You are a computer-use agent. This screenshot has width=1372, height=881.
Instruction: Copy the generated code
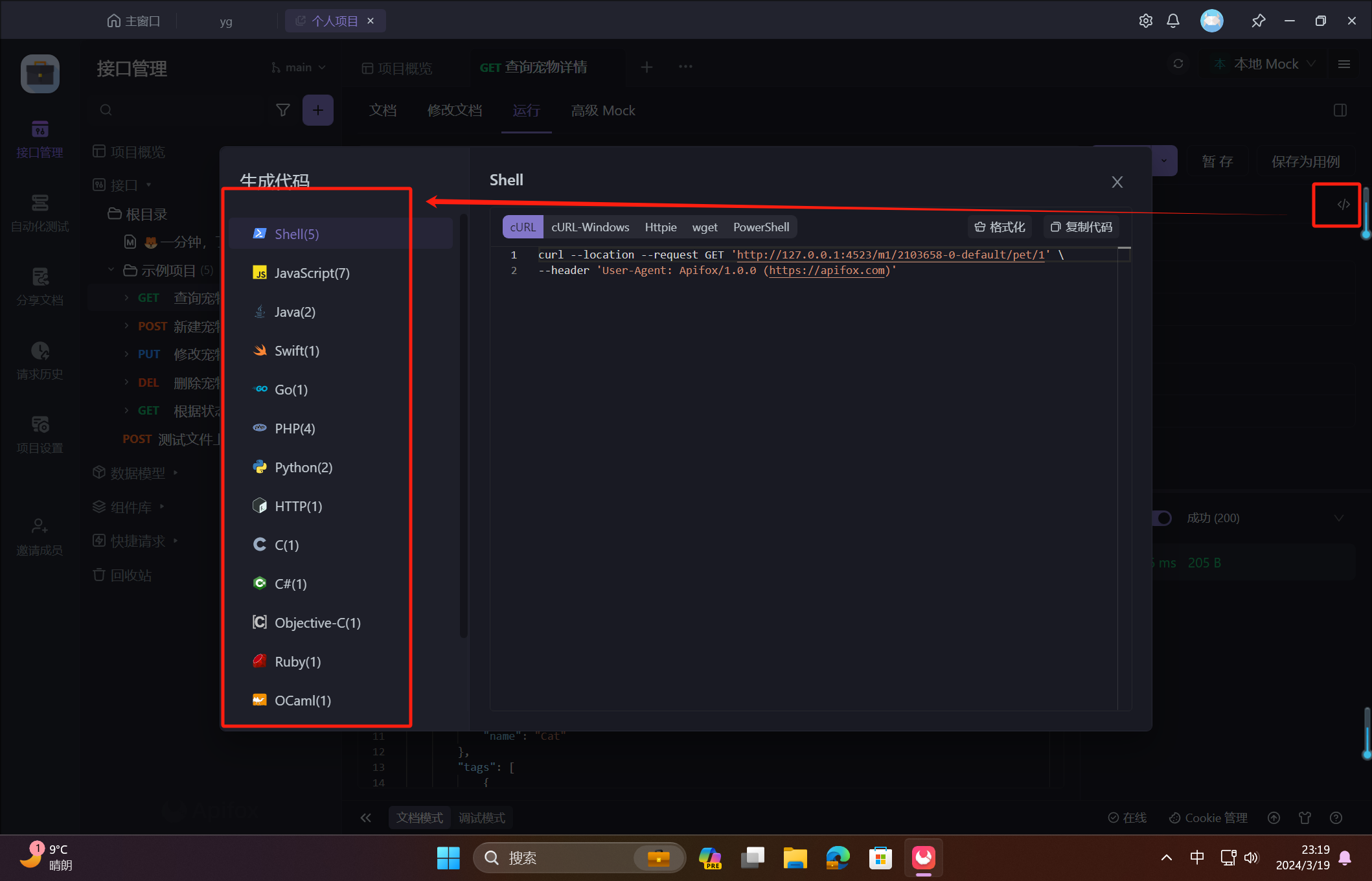[x=1080, y=227]
